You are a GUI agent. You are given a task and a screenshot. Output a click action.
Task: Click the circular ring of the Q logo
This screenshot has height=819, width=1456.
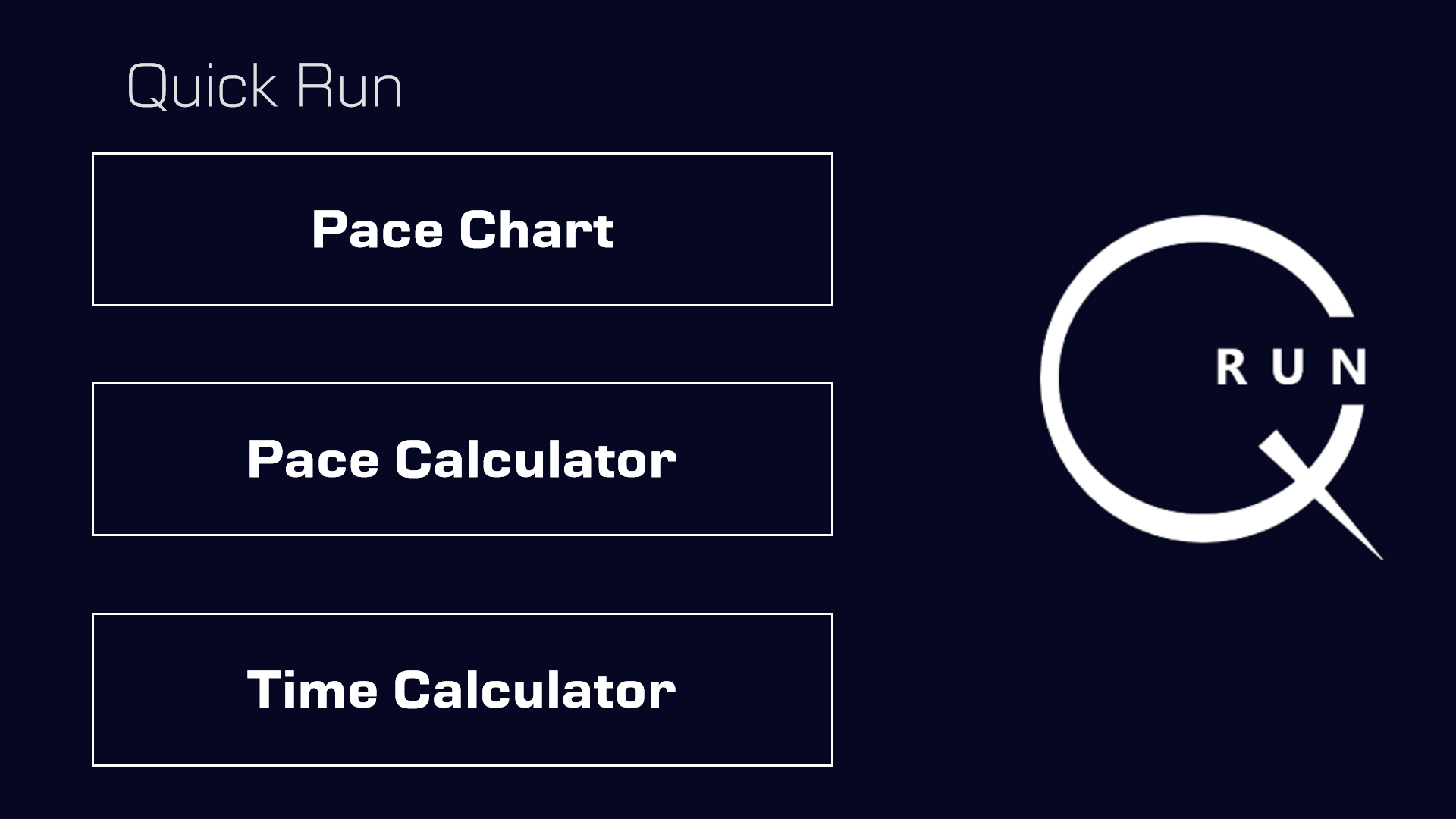click(1051, 379)
